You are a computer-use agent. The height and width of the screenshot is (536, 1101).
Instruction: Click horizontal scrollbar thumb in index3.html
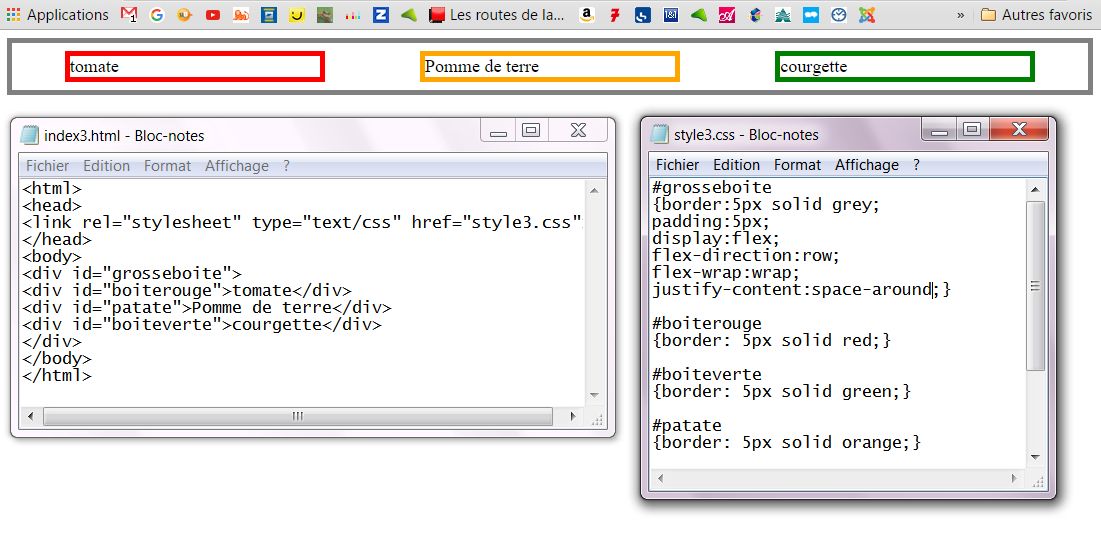pyautogui.click(x=297, y=416)
